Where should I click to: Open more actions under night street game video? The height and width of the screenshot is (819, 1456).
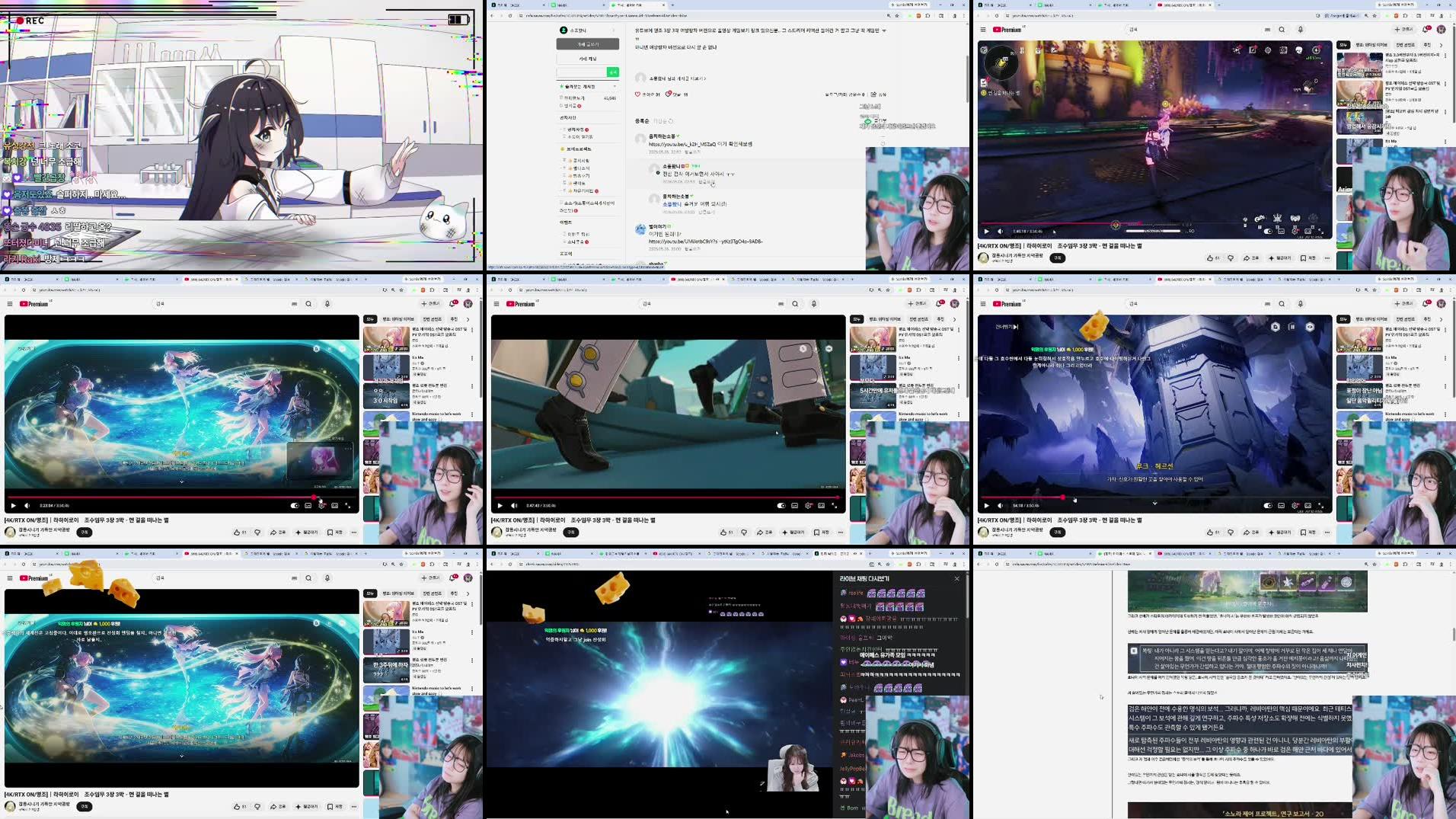pyautogui.click(x=1327, y=258)
